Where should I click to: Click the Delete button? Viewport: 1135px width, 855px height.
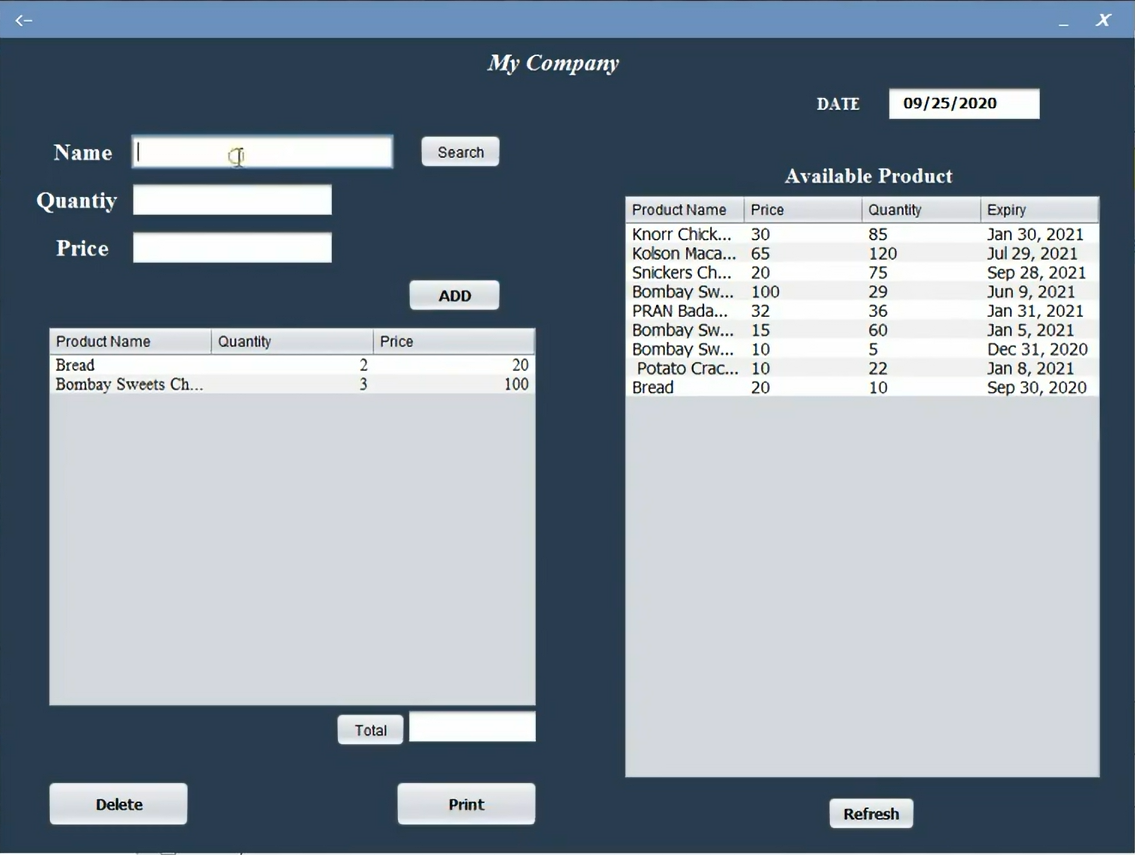[x=119, y=804]
